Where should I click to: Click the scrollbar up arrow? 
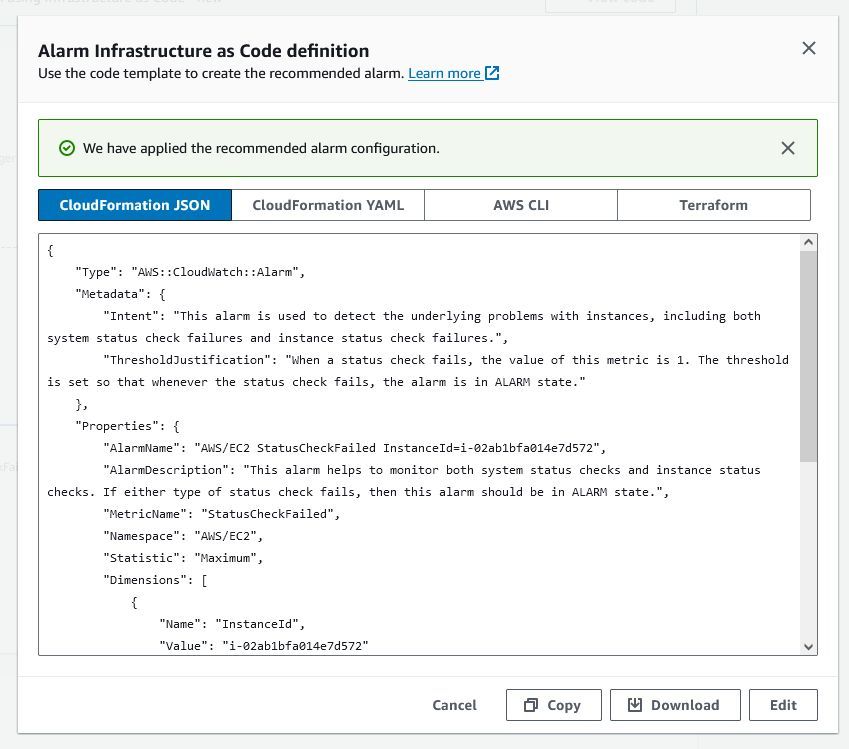click(x=809, y=240)
